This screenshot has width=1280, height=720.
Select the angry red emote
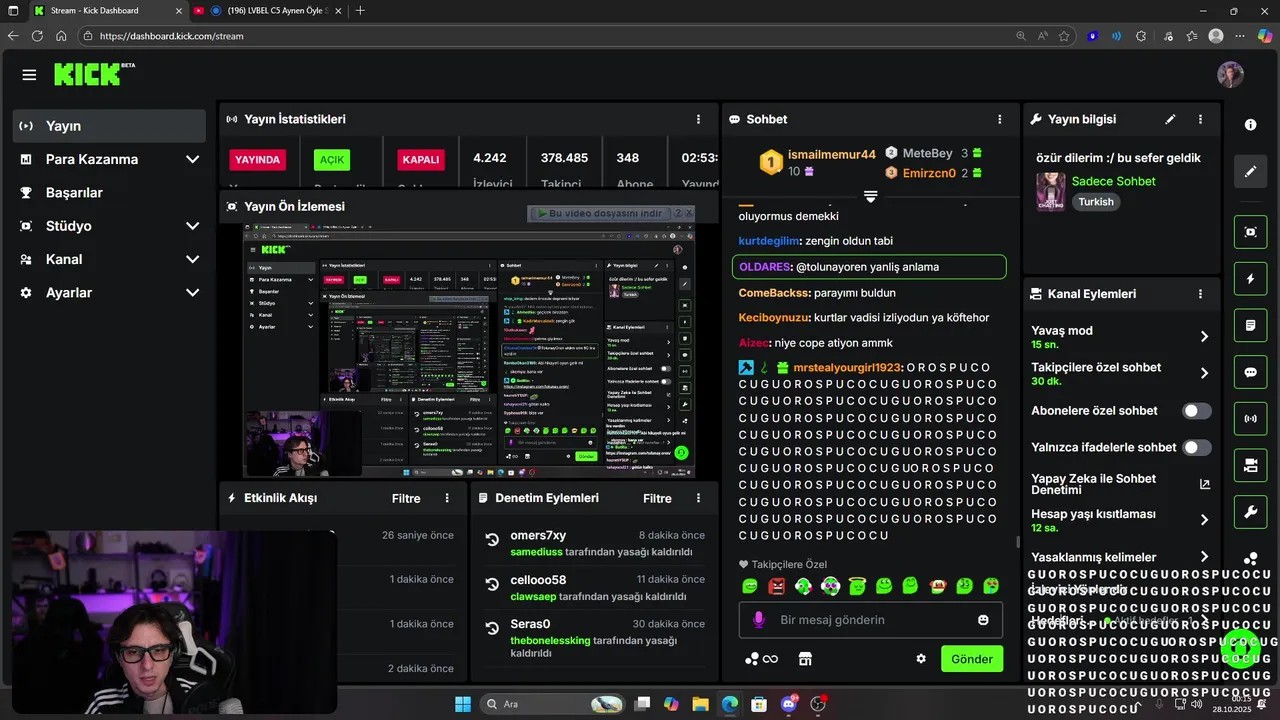pos(777,586)
